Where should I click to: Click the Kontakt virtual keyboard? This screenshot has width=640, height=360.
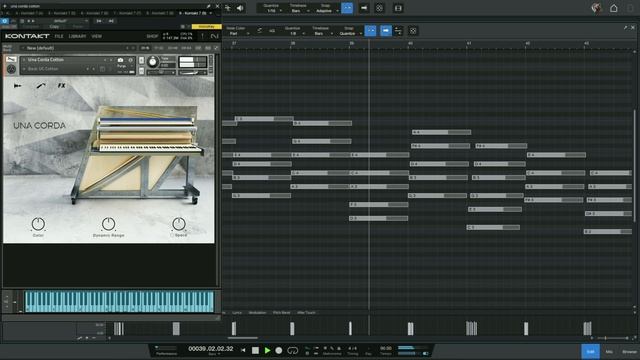click(x=119, y=302)
